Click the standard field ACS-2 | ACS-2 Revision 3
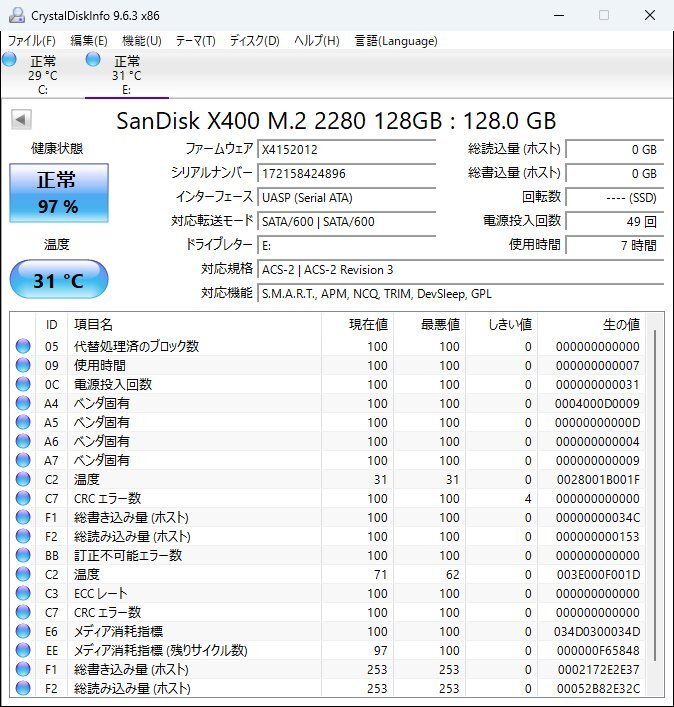The height and width of the screenshot is (707, 674). pos(460,269)
